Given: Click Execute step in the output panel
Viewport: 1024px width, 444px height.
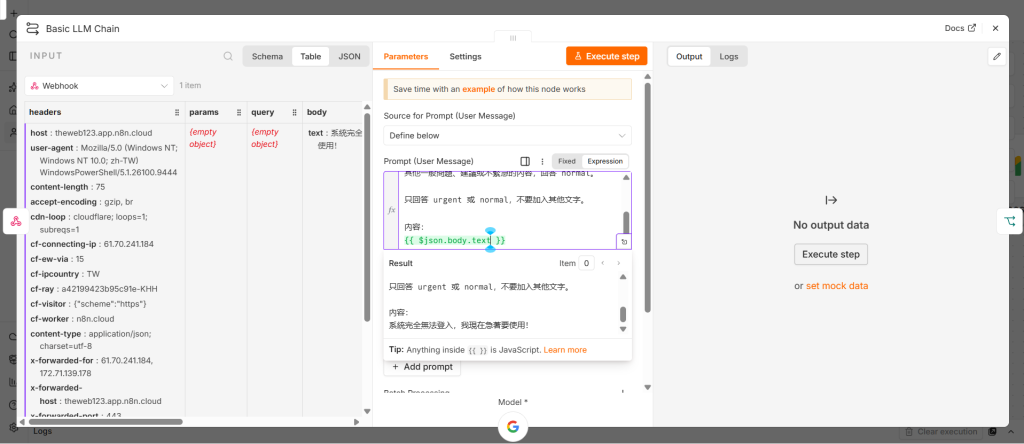Looking at the screenshot, I should pos(831,254).
